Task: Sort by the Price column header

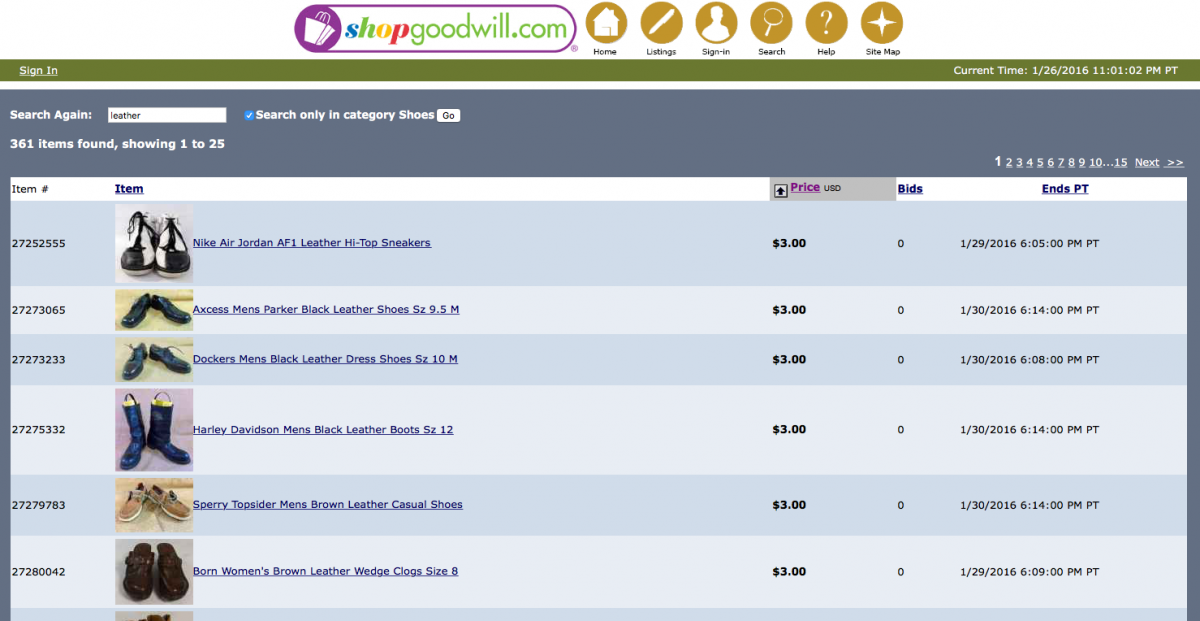Action: click(805, 187)
